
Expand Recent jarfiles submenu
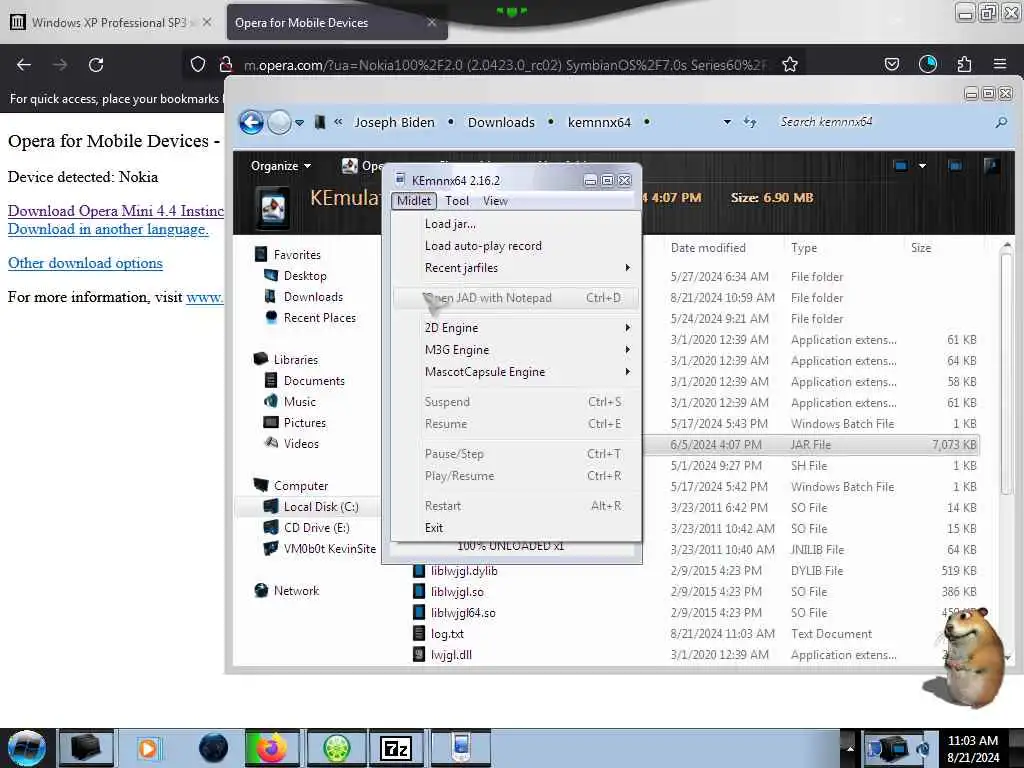[x=516, y=268]
